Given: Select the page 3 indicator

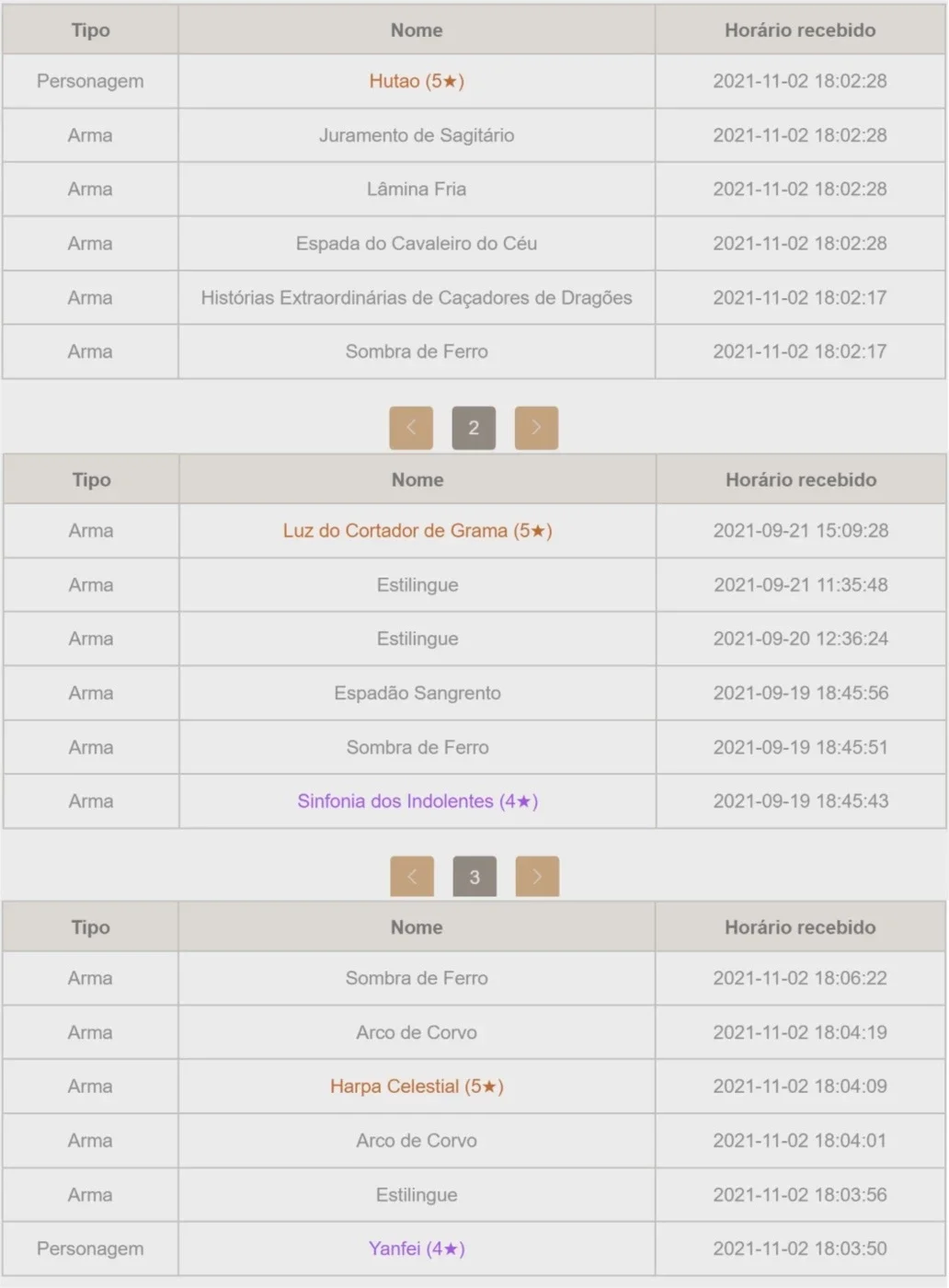Looking at the screenshot, I should (474, 877).
